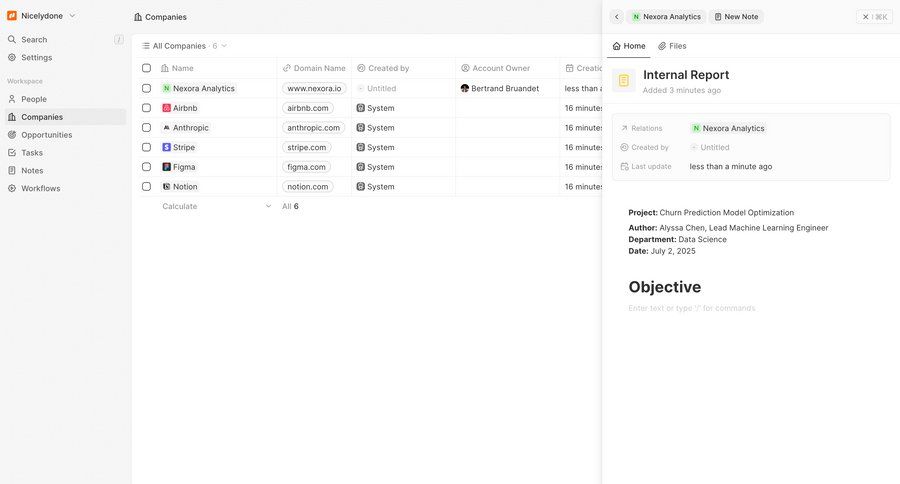
Task: Go to People in the sidebar
Action: tap(34, 99)
